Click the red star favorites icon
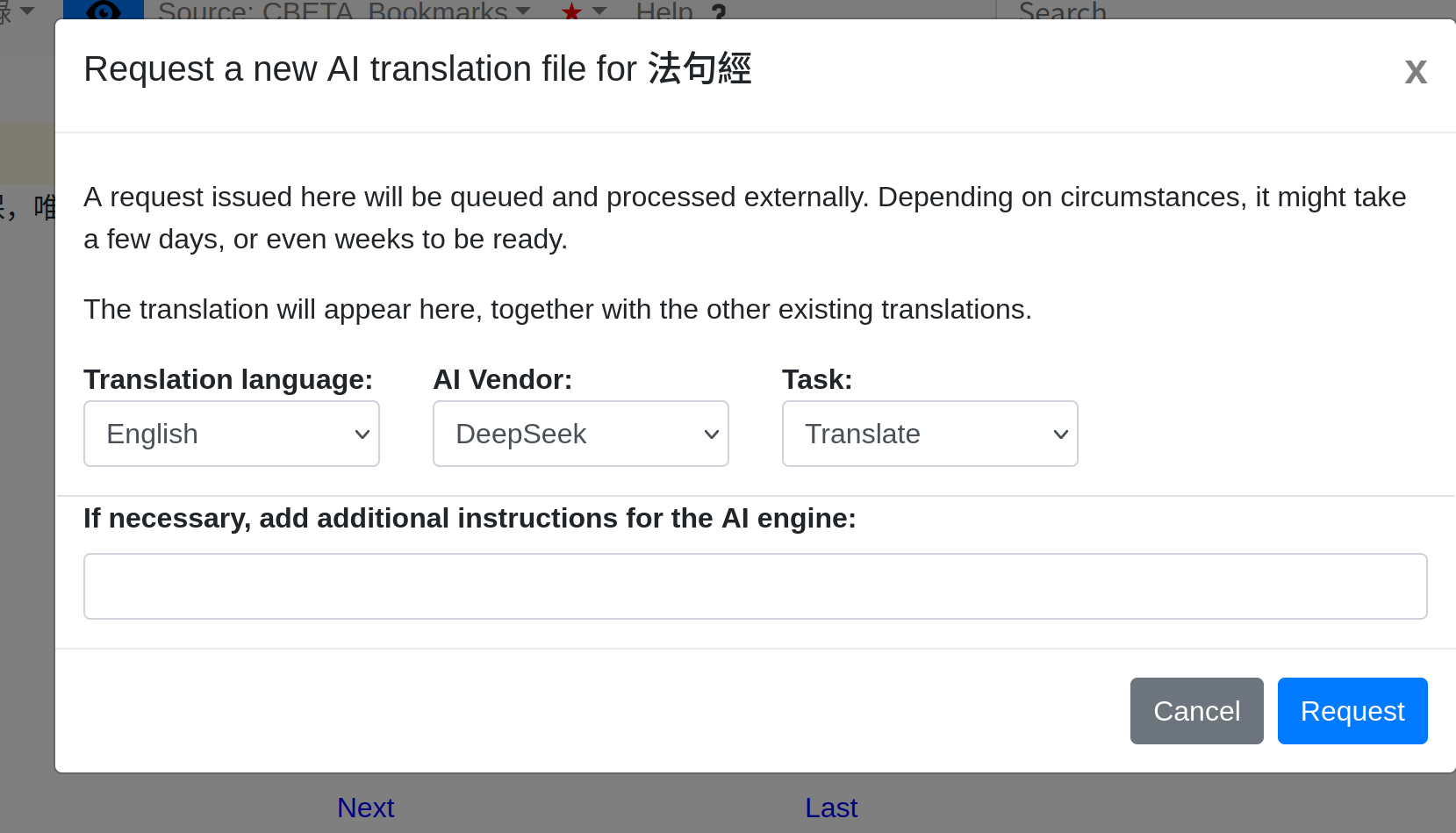This screenshot has height=833, width=1456. click(x=571, y=11)
